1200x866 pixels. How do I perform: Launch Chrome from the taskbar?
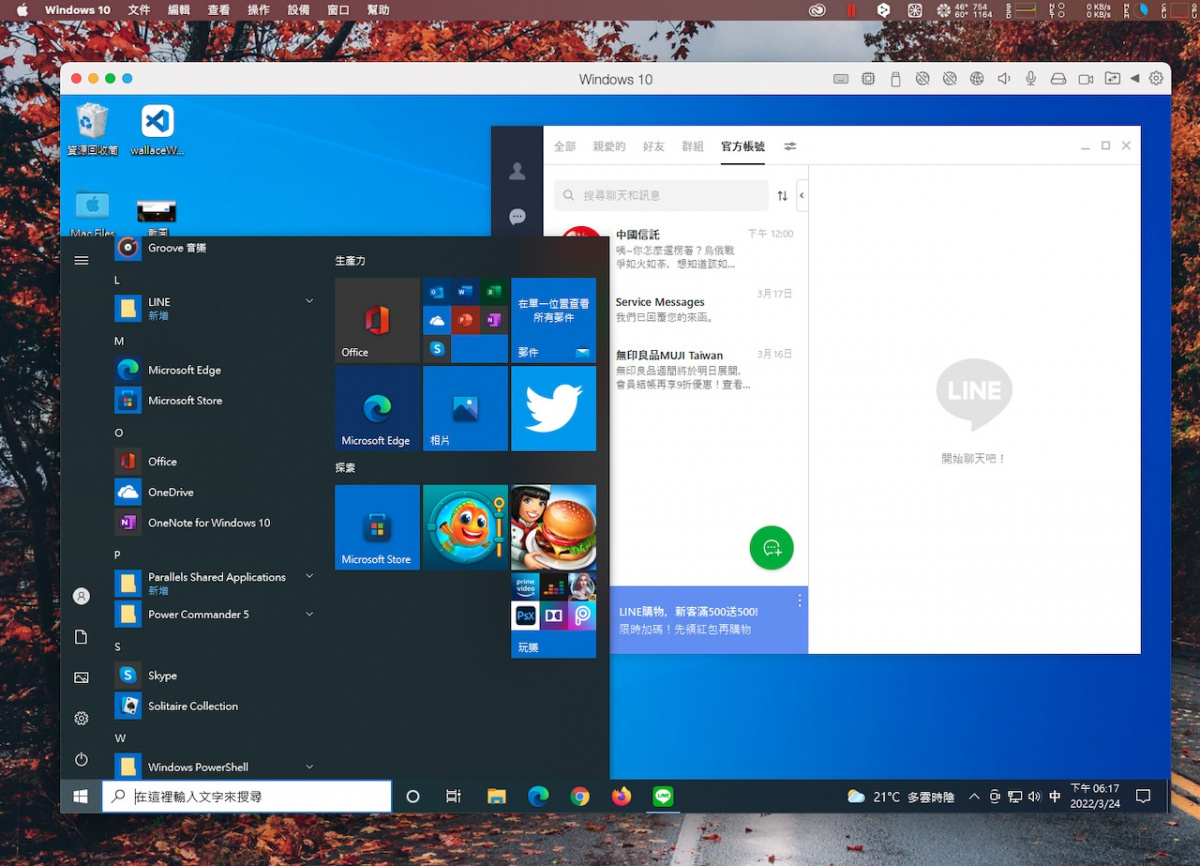click(x=580, y=797)
